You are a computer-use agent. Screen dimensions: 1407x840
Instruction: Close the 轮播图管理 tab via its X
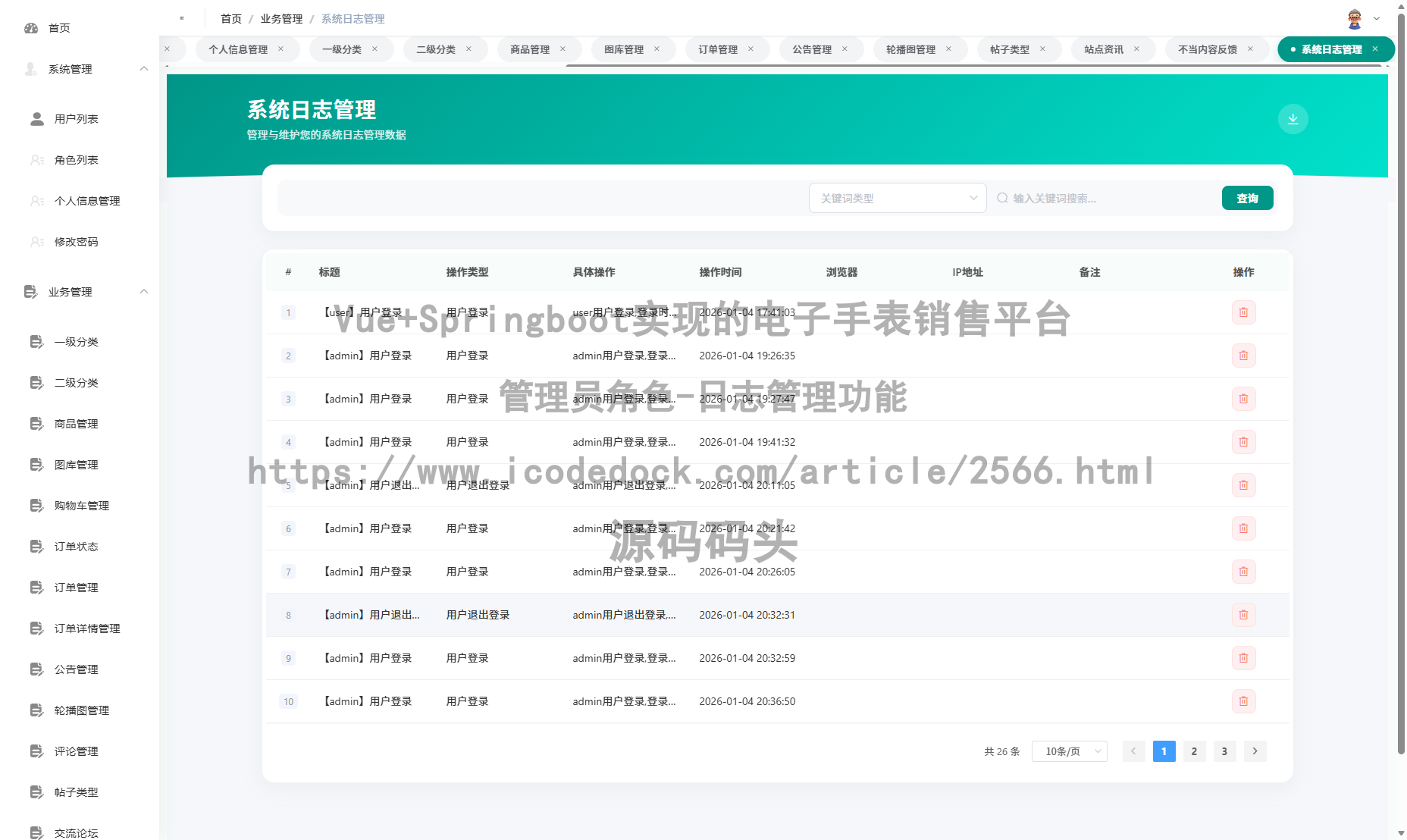point(948,49)
